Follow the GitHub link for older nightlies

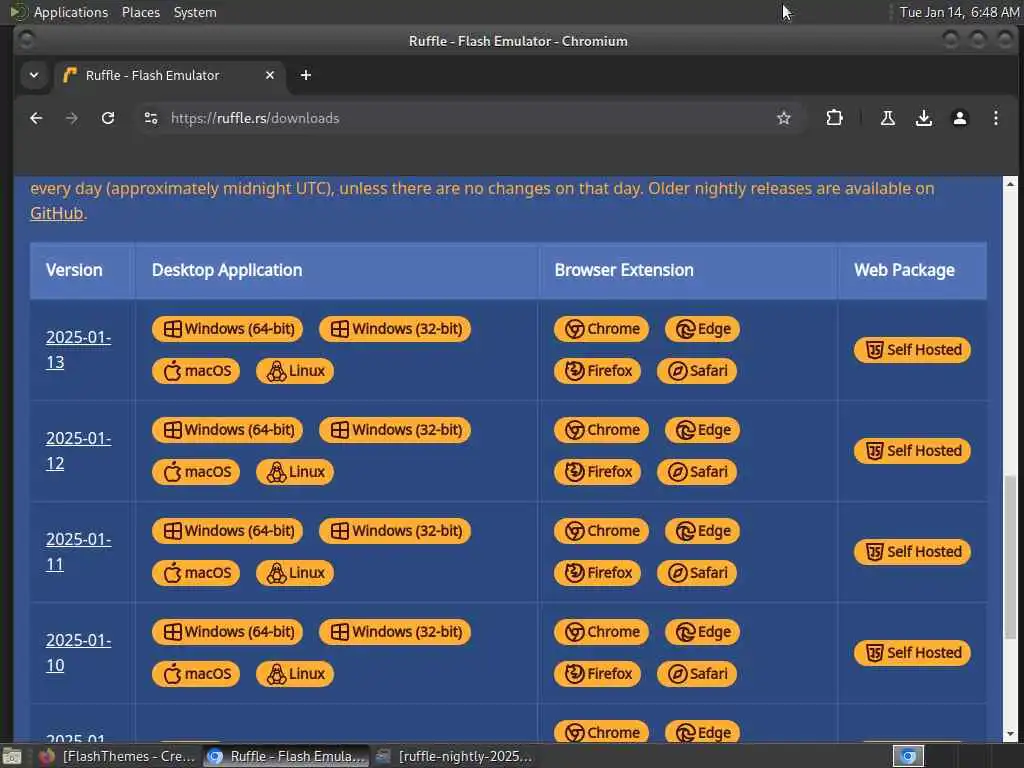57,213
